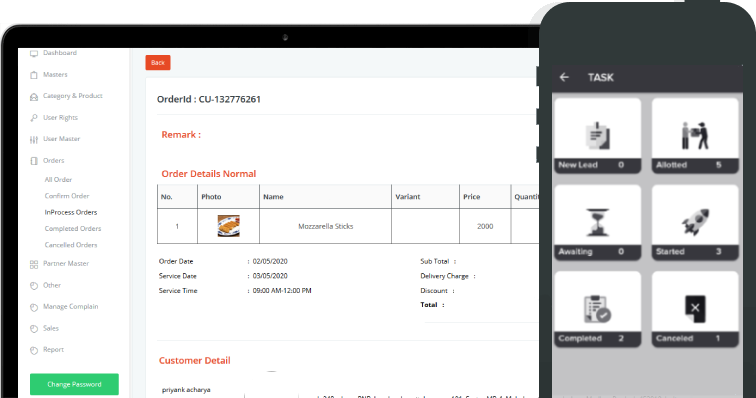Open Category & Product menu
Viewport: 756px width, 398px height.
tap(73, 96)
